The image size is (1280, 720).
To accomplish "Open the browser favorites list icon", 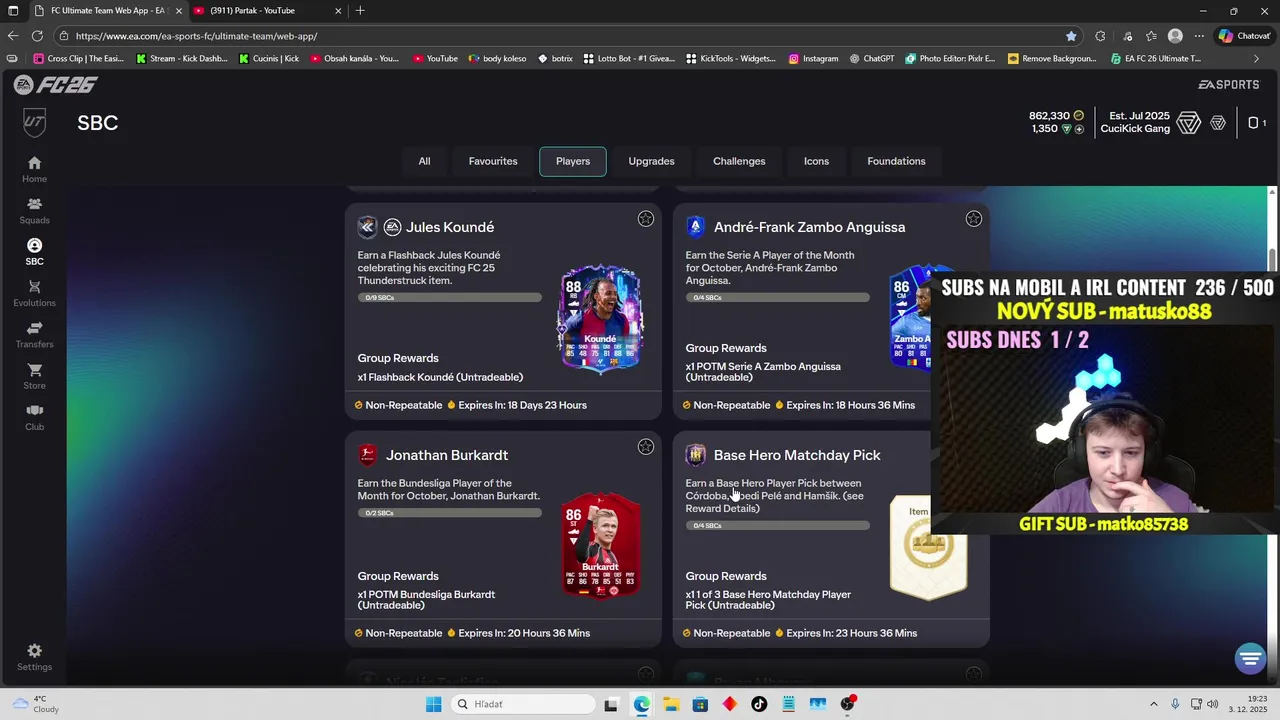I will click(x=1151, y=36).
